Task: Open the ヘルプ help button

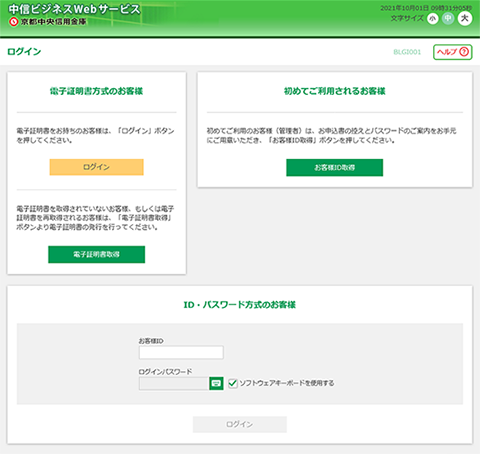Action: tap(453, 52)
